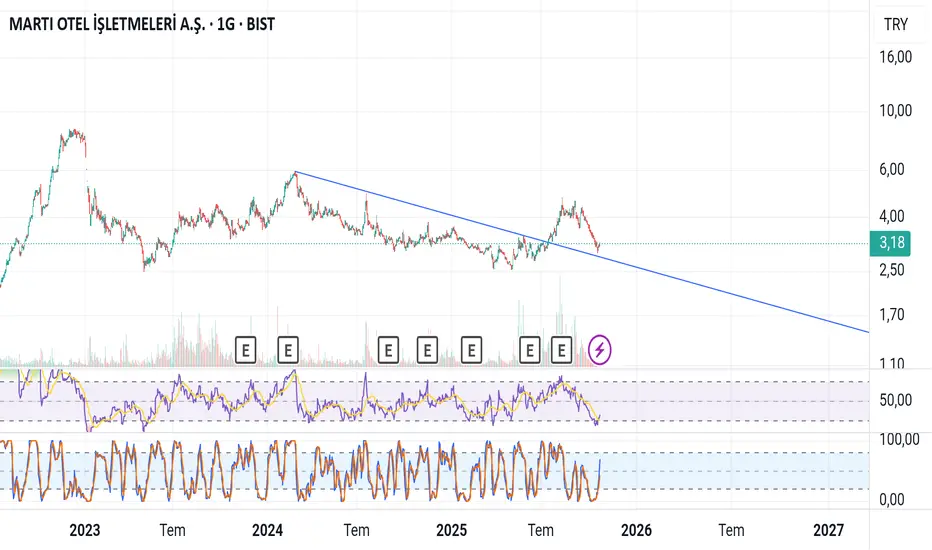Click the 10,00 price scale label

pos(895,111)
